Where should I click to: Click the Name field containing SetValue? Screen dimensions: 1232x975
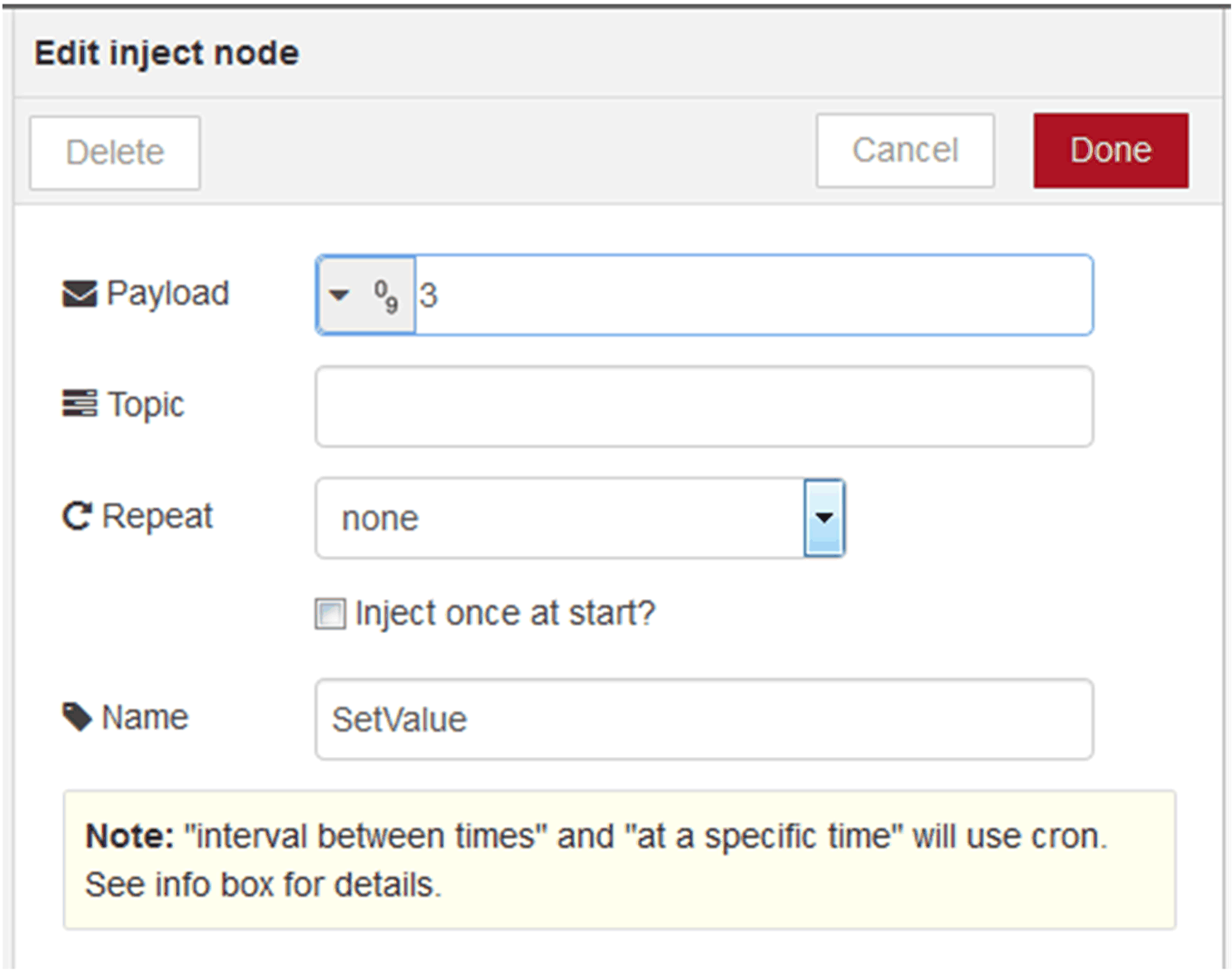tap(703, 719)
